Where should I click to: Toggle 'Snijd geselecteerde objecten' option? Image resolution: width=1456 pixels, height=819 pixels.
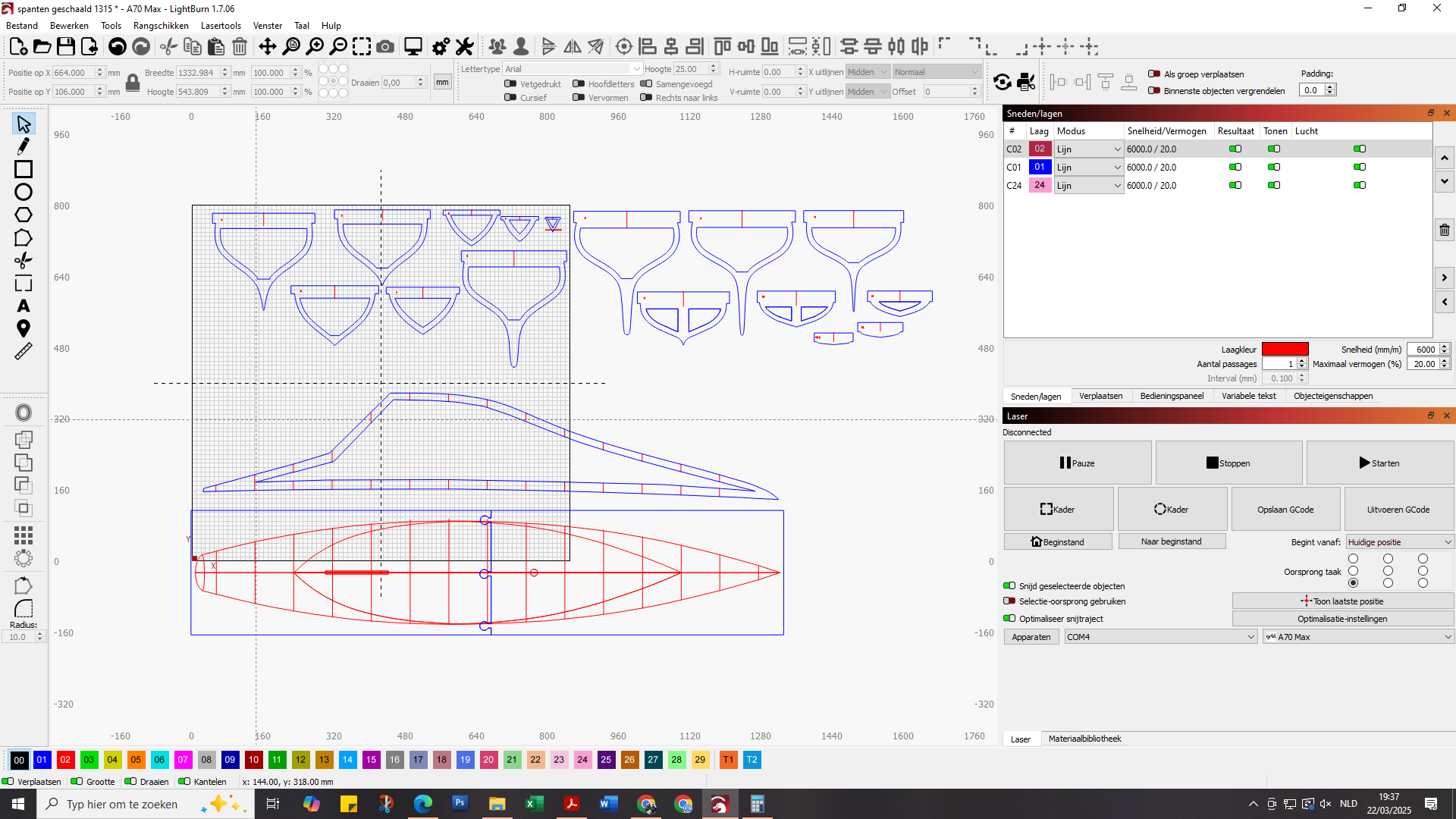click(1009, 585)
